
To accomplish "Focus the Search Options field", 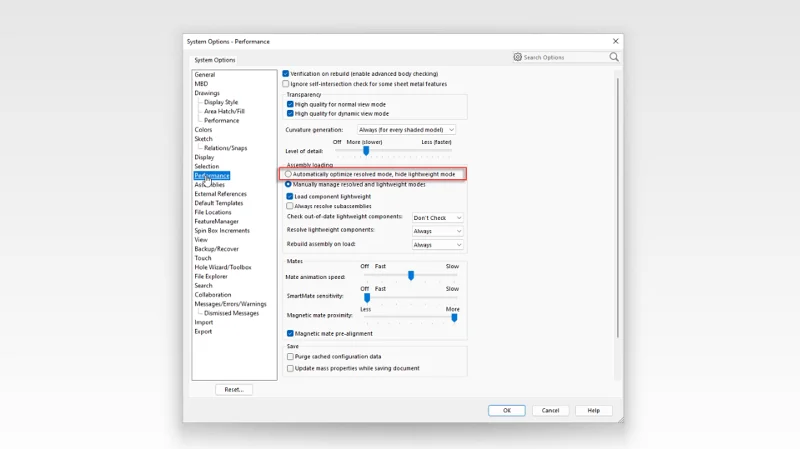I will [565, 57].
